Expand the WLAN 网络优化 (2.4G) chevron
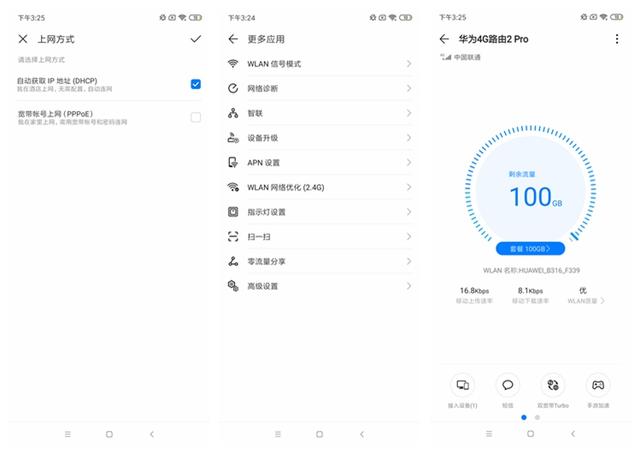Image resolution: width=640 pixels, height=455 pixels. click(x=409, y=187)
